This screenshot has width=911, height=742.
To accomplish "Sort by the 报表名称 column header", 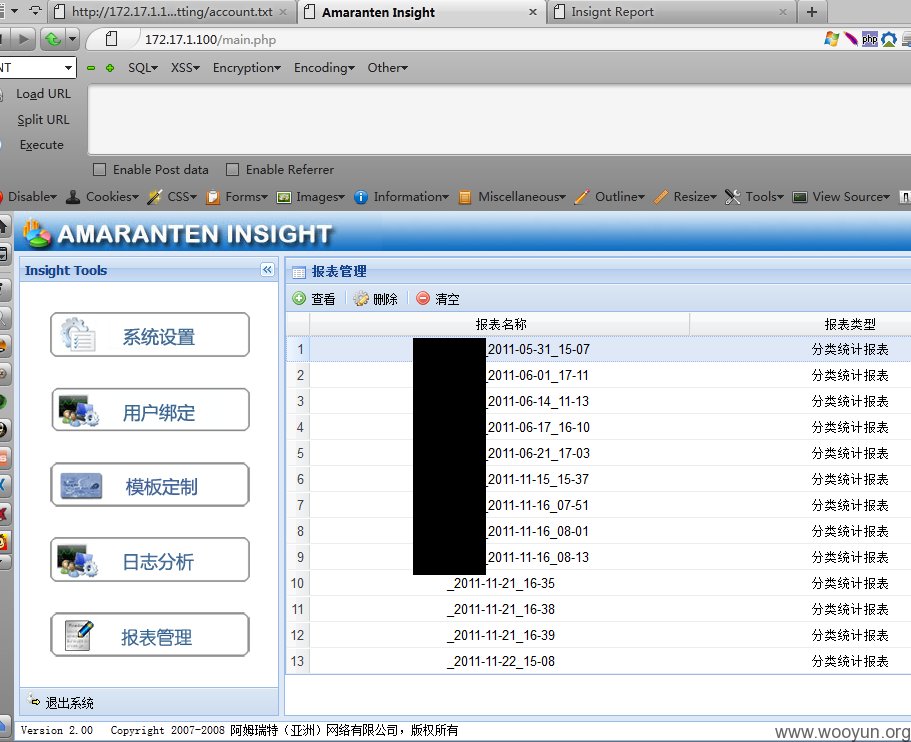I will click(500, 324).
